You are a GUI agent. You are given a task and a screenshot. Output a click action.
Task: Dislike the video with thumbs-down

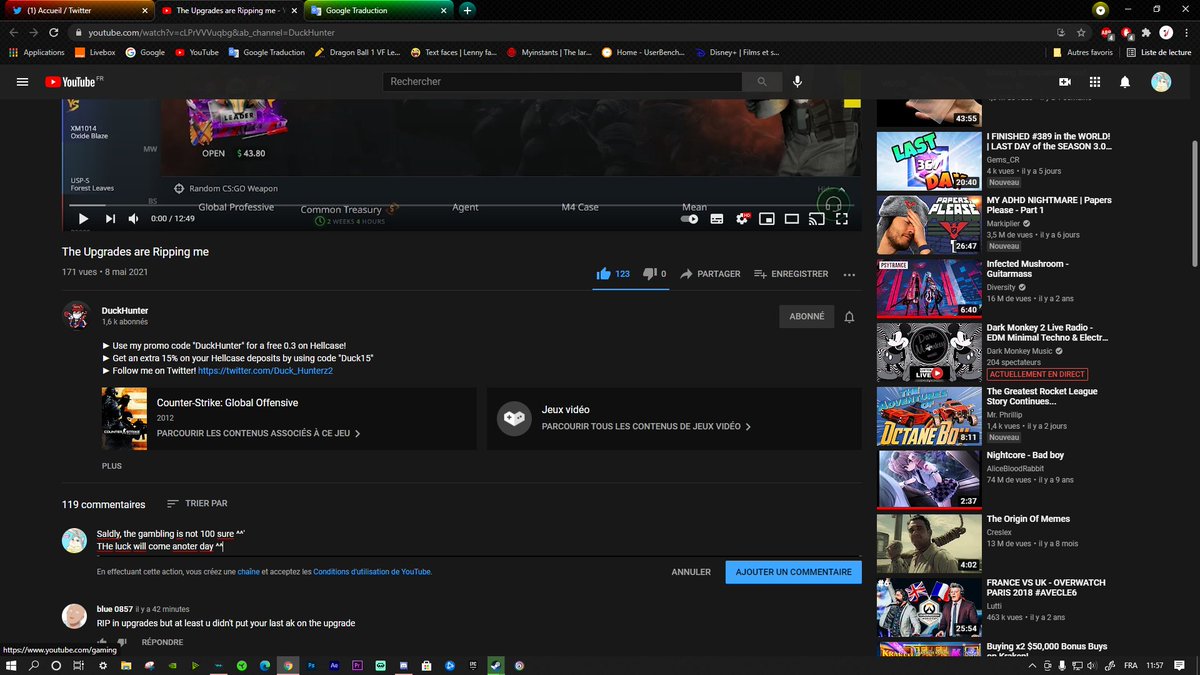click(x=654, y=273)
